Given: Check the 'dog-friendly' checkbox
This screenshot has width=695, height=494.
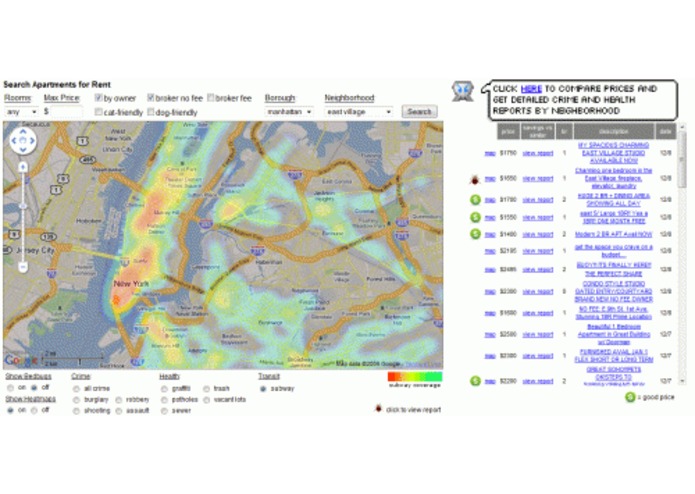Looking at the screenshot, I should [151, 112].
